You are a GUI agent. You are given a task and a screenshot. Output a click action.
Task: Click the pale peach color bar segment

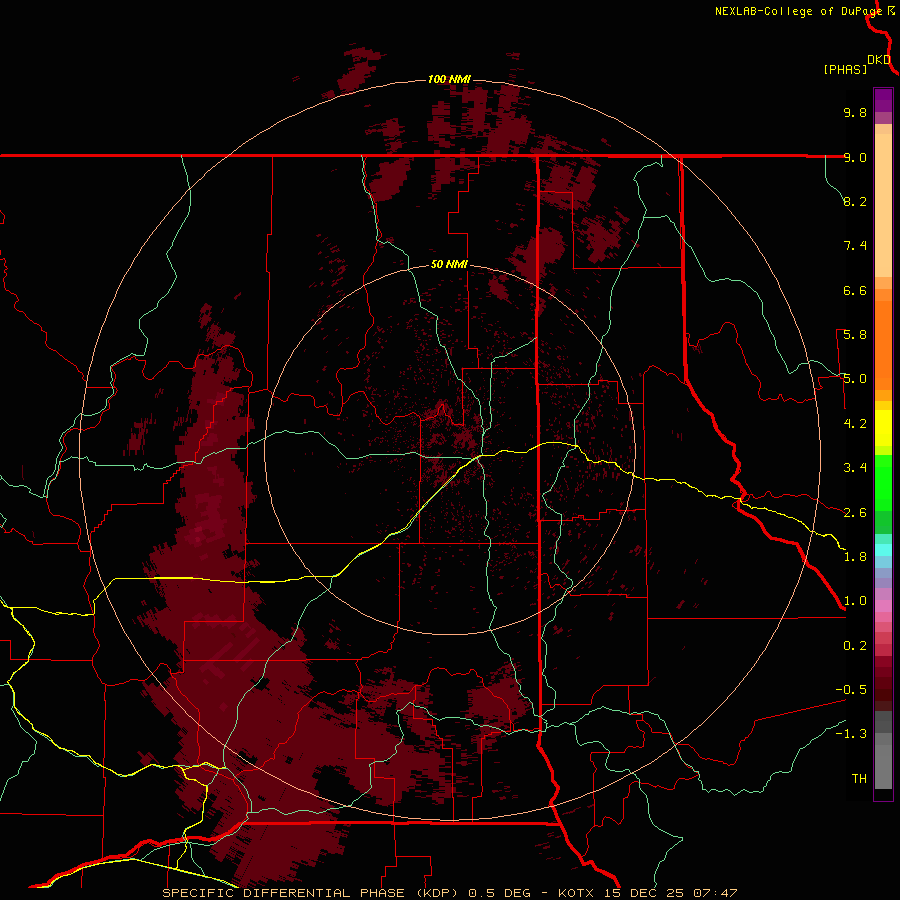883,205
